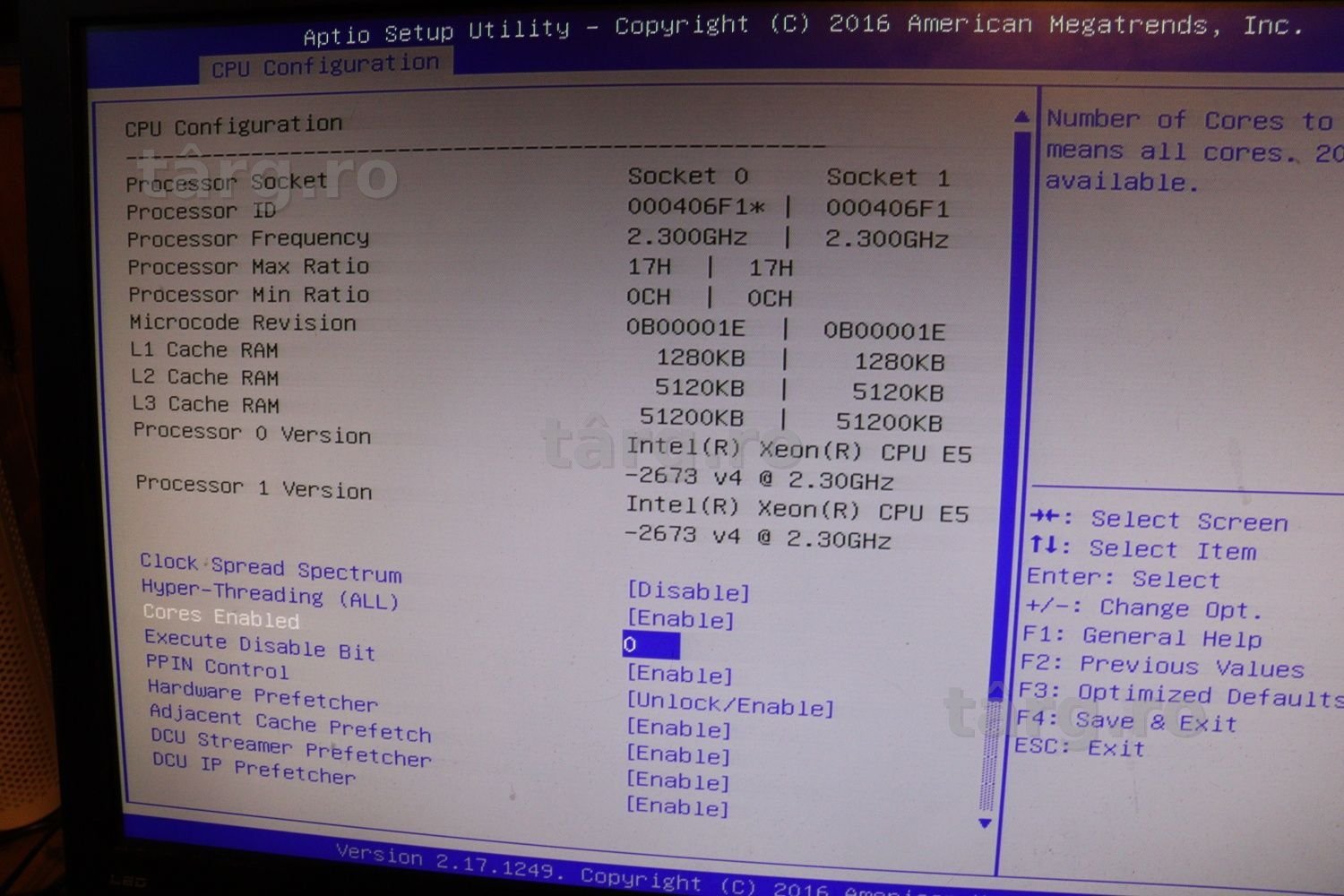This screenshot has height=896, width=1344.
Task: Click the Processor Max Ratio label
Action: [x=248, y=267]
